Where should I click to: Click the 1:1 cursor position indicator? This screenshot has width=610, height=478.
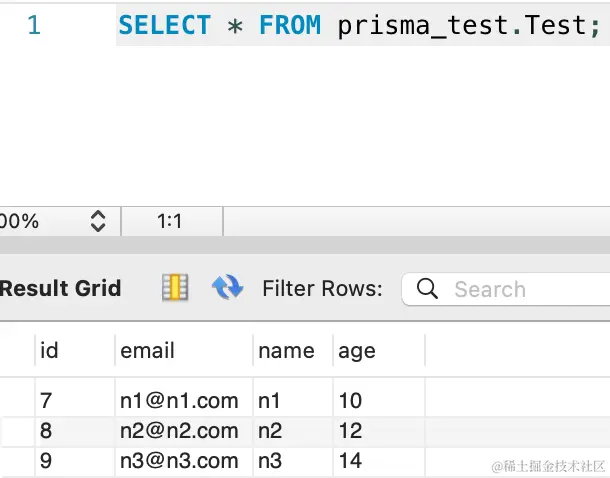point(170,221)
